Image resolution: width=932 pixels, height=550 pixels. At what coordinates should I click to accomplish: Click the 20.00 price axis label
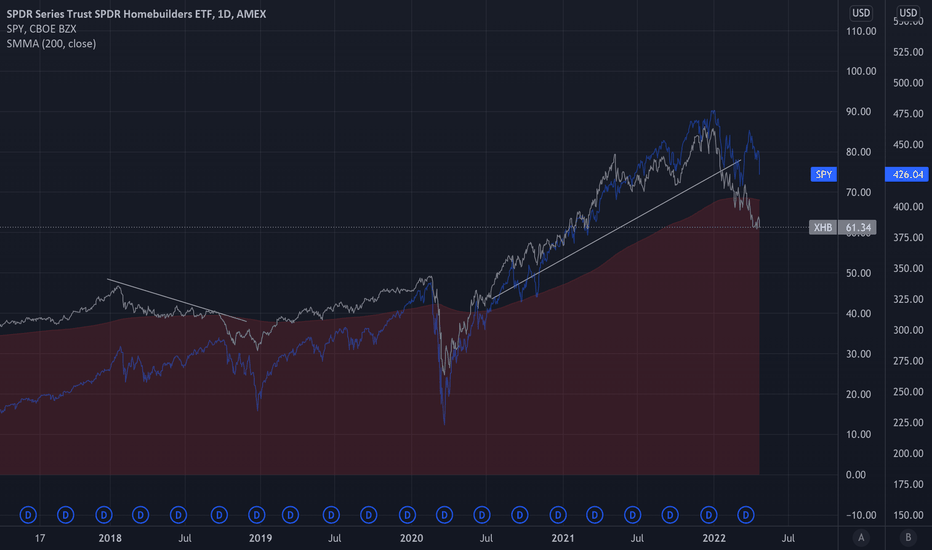(x=861, y=394)
